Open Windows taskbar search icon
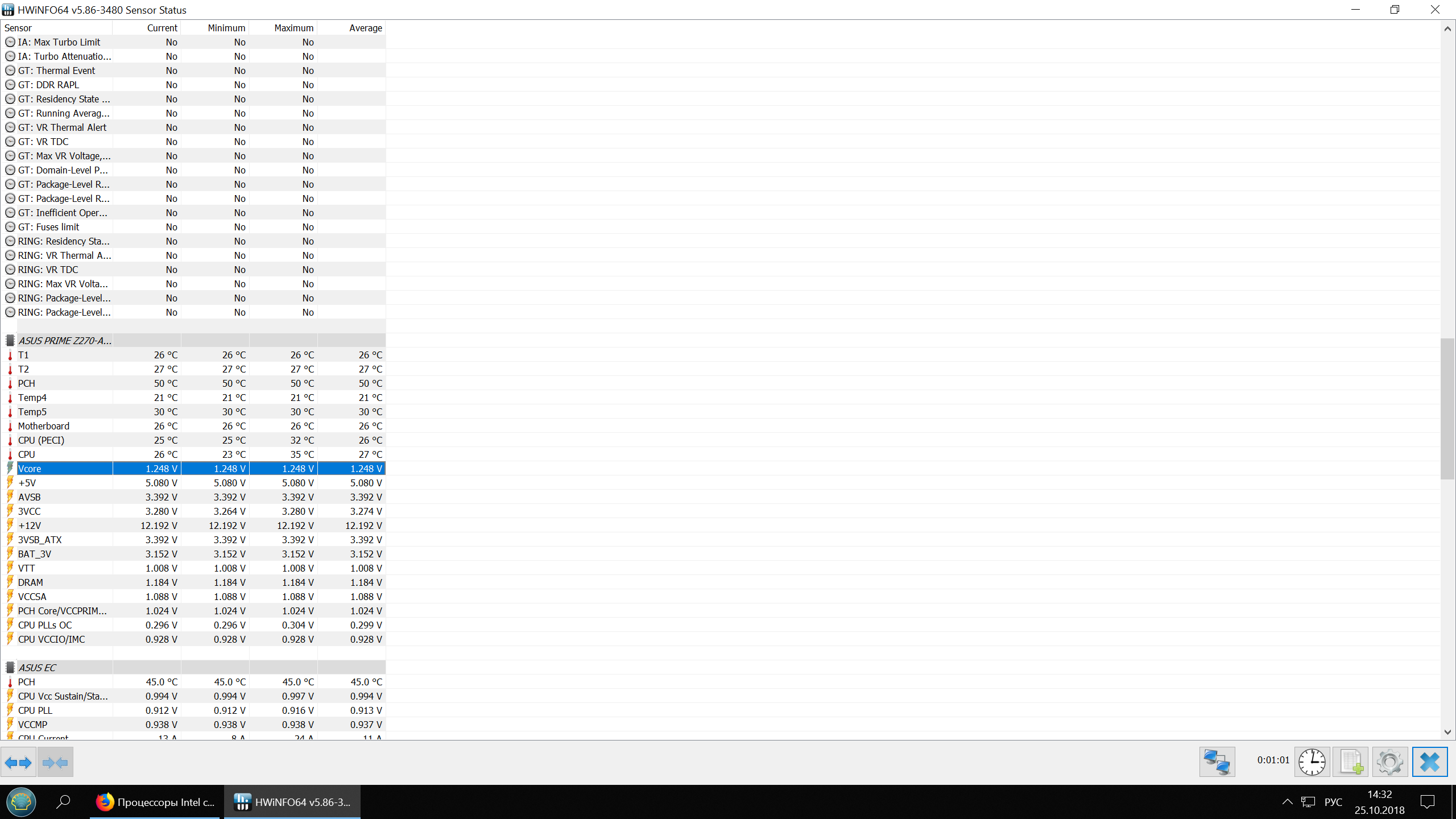1456x819 pixels. [x=63, y=802]
